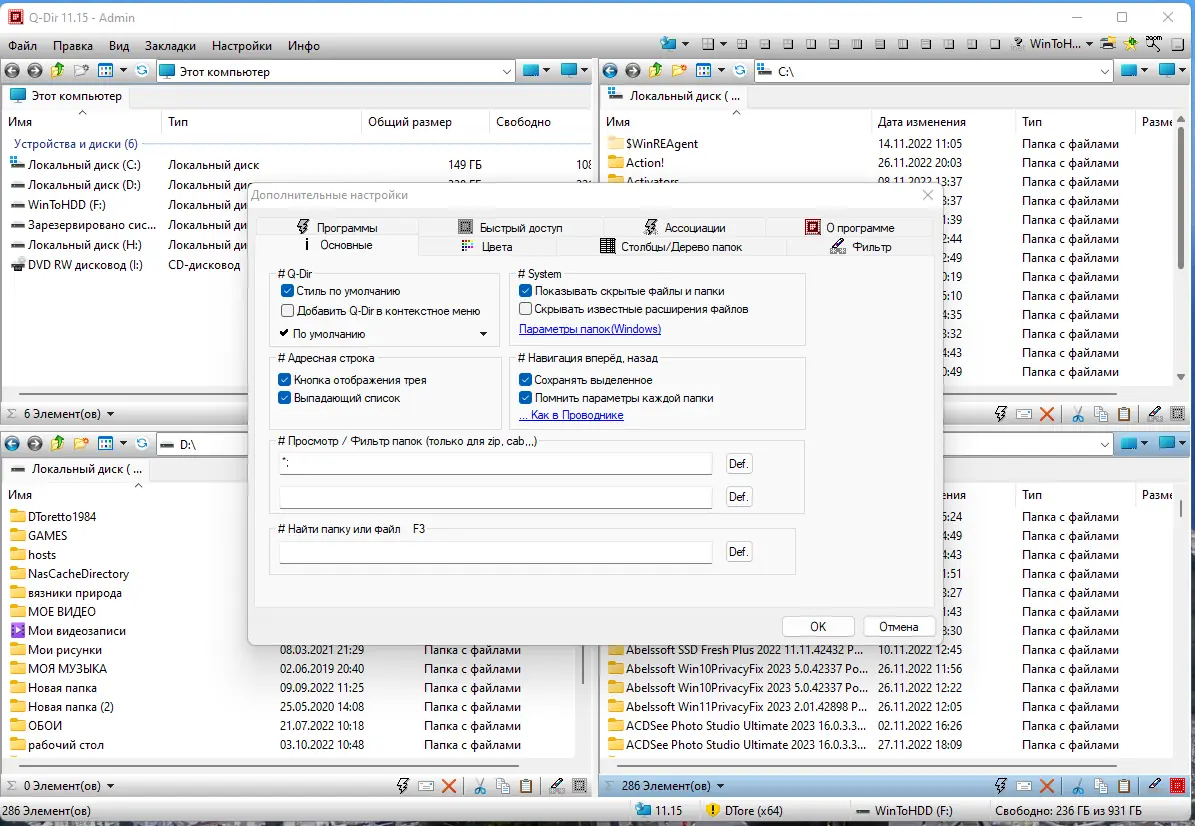Open the Параметры папок(Windows) link
1195x826 pixels.
pyautogui.click(x=590, y=328)
